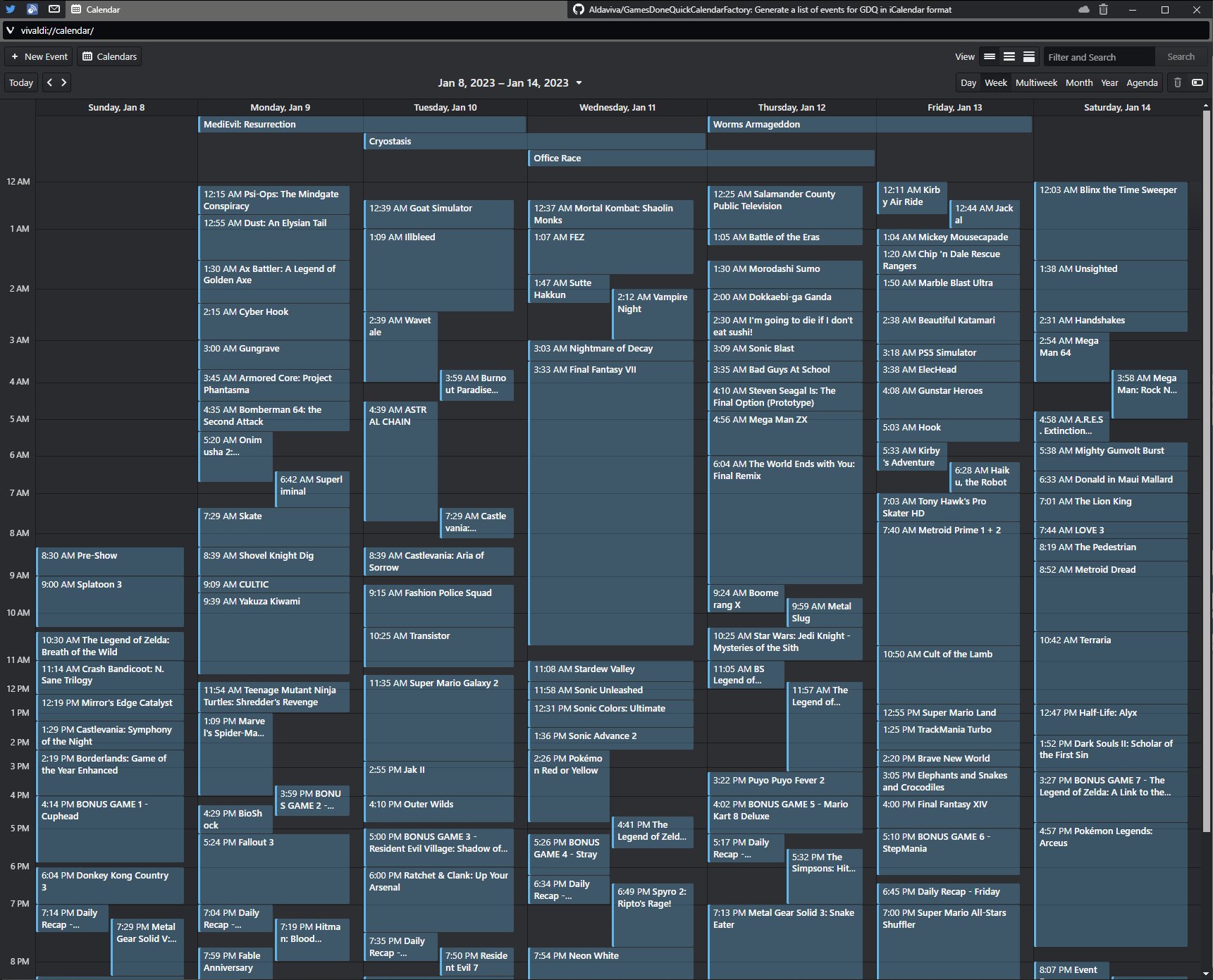Open the Worms Armageddon all-day event
The width and height of the screenshot is (1213, 980).
870,124
